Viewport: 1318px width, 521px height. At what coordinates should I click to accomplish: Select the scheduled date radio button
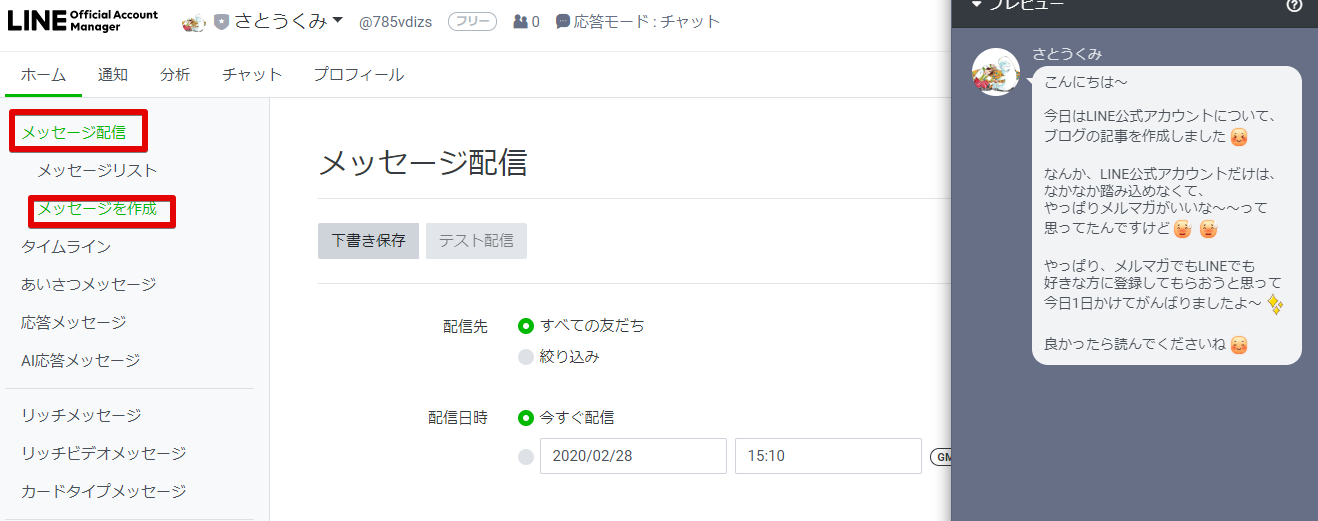[x=526, y=457]
